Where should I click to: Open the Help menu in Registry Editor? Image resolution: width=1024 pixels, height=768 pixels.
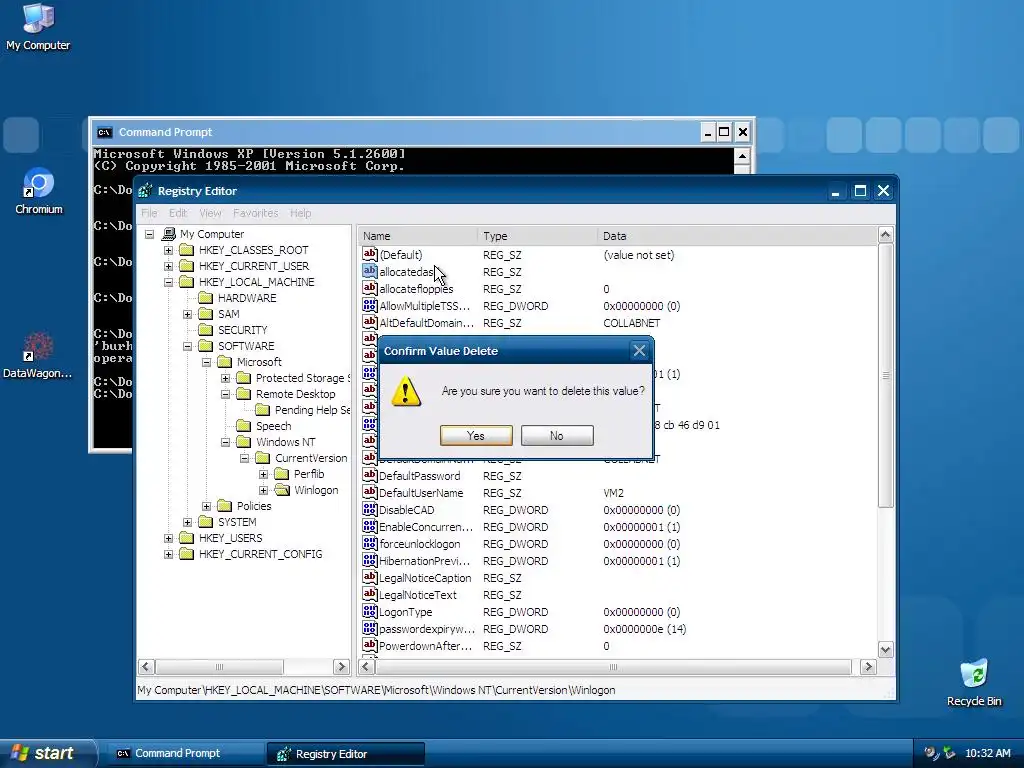point(300,213)
